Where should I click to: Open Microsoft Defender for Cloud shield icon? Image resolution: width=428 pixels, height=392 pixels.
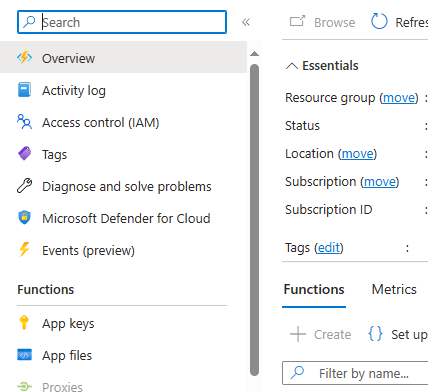pyautogui.click(x=24, y=218)
